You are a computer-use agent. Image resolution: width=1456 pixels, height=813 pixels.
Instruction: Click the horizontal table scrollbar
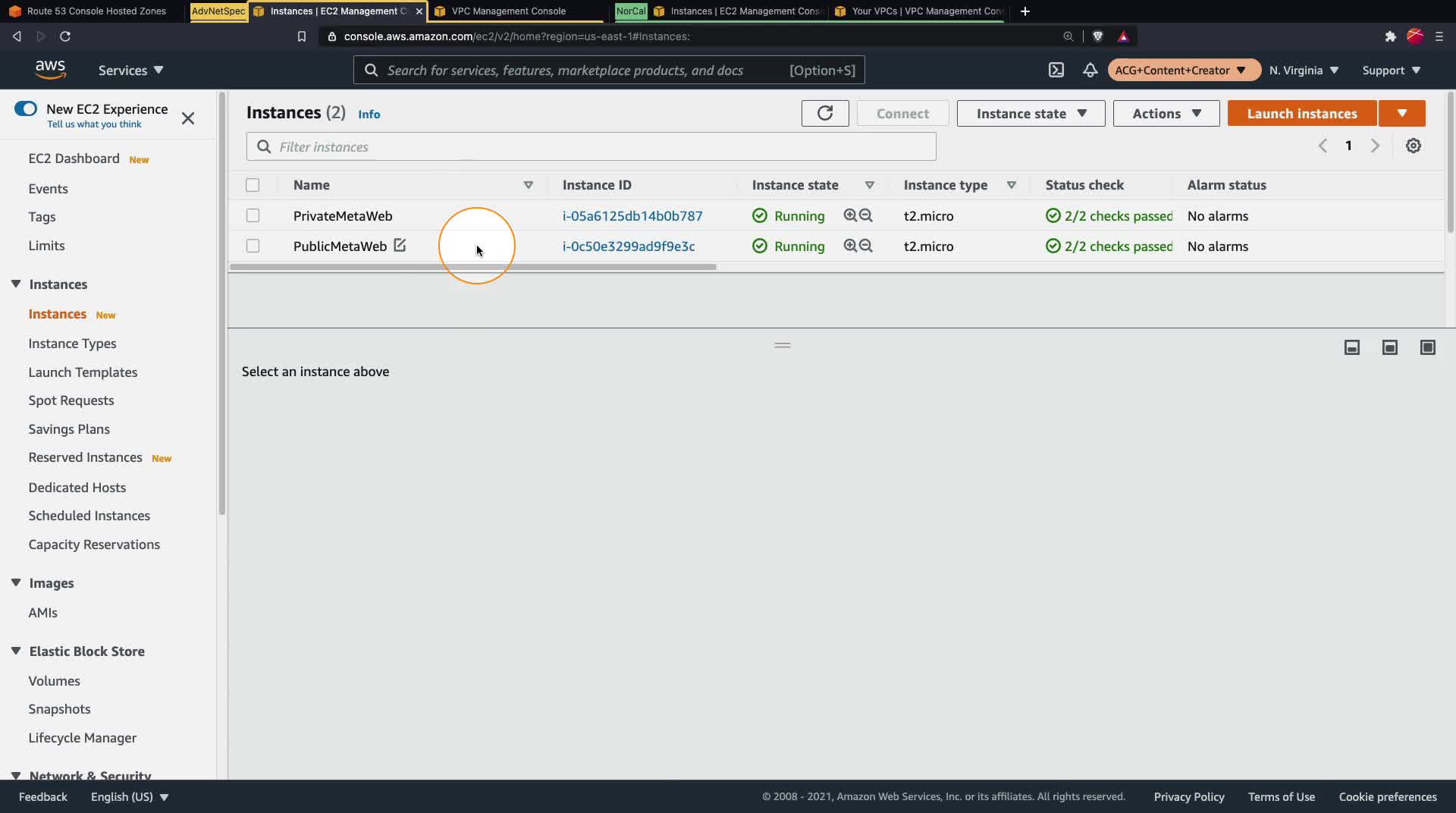[472, 267]
